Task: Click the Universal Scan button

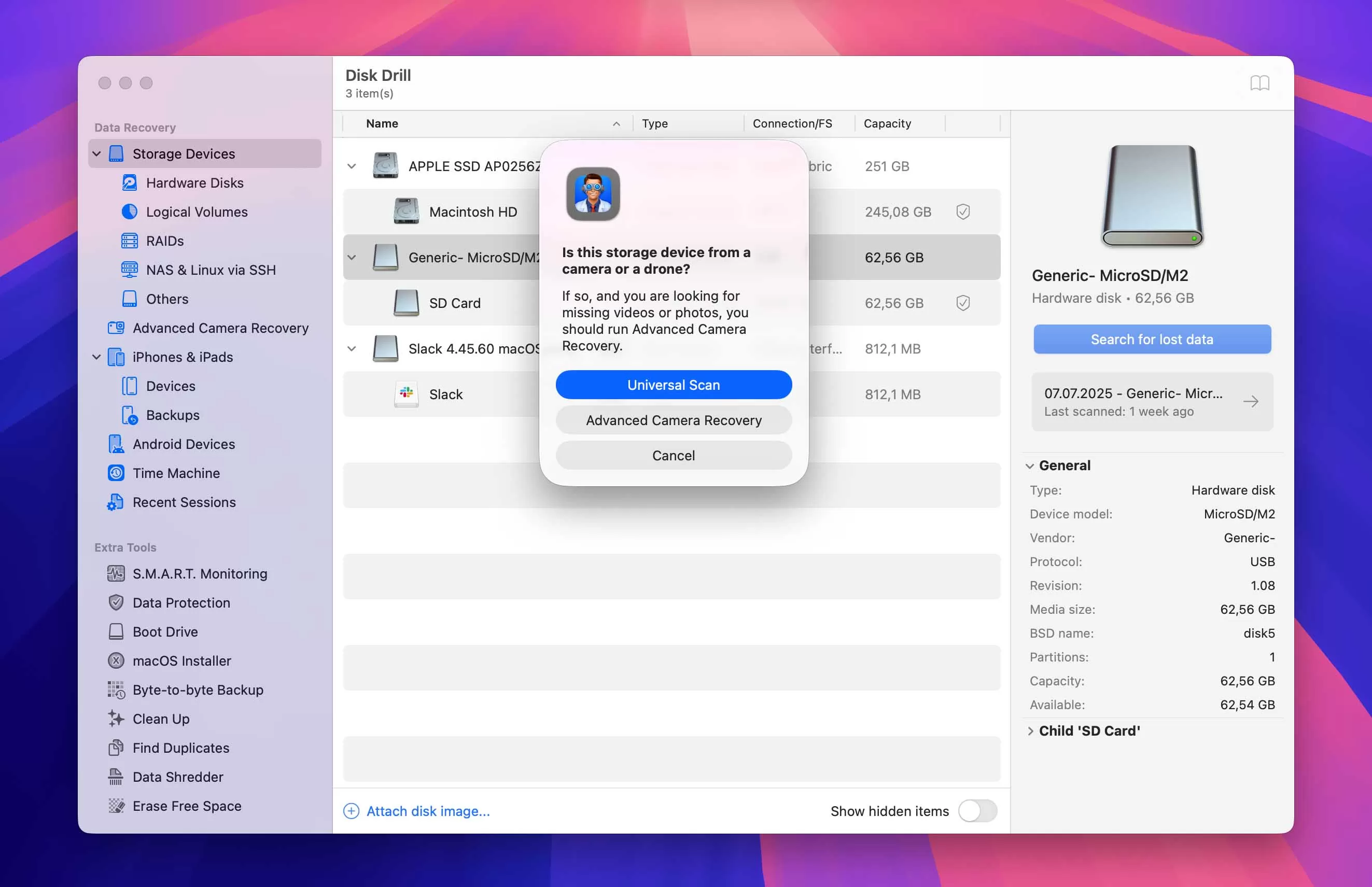Action: tap(674, 384)
